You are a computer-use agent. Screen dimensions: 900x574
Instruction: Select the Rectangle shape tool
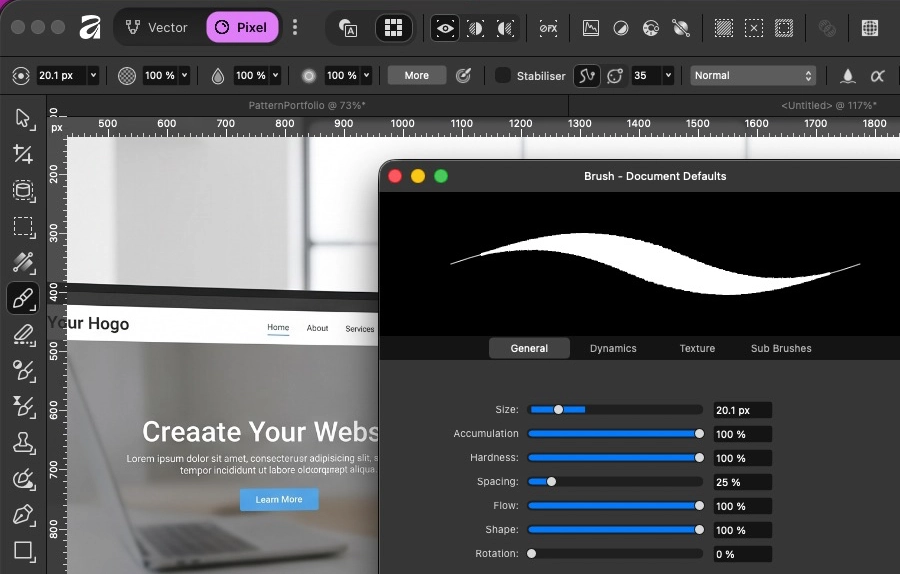(23, 550)
